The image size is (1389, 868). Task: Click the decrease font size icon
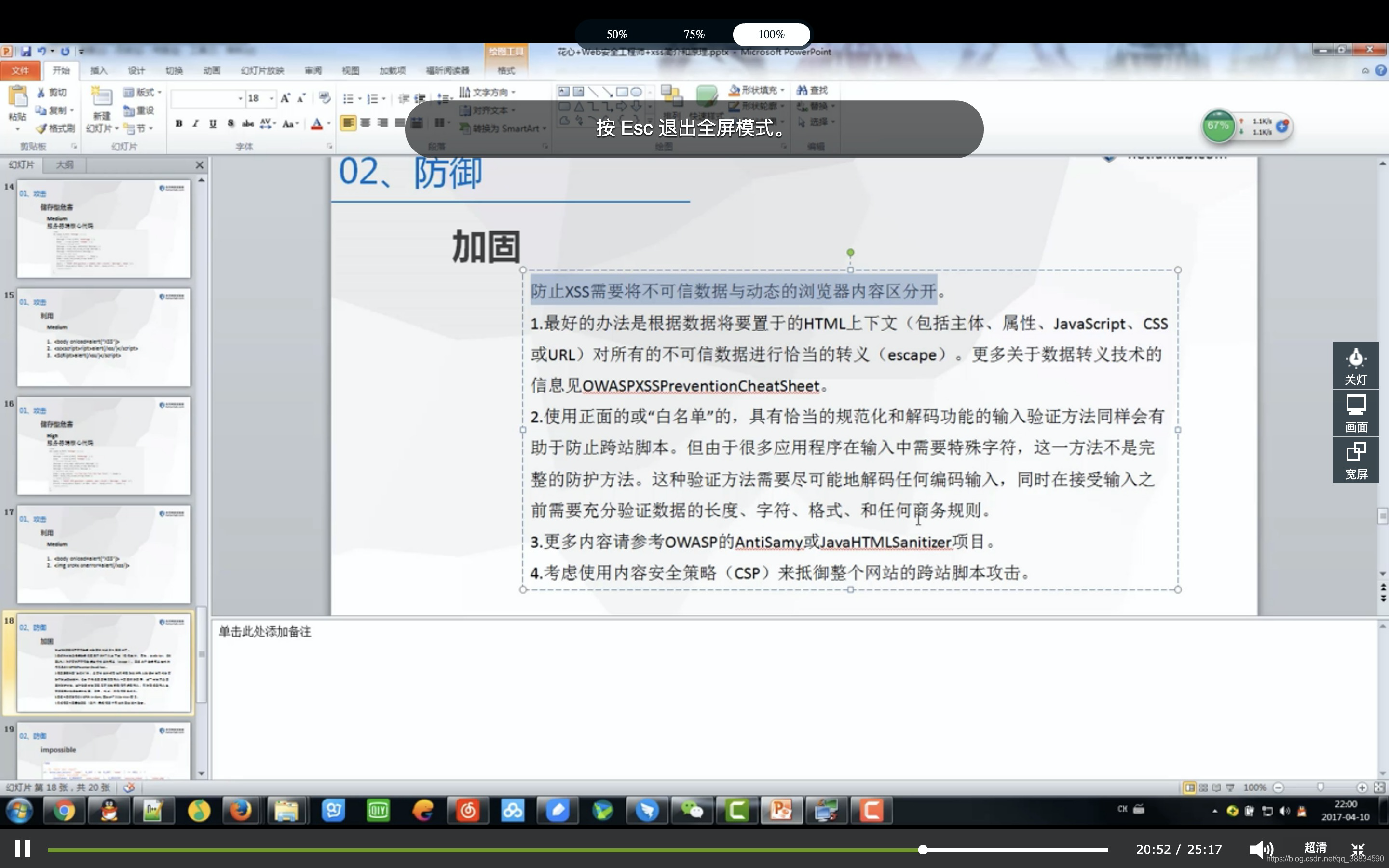click(x=301, y=98)
